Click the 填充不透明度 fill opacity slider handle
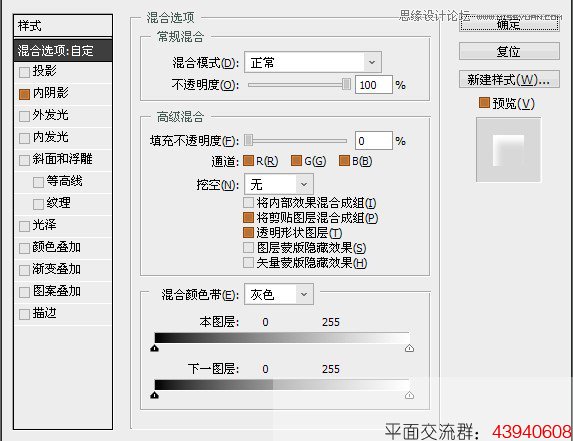The height and width of the screenshot is (441, 573). [x=249, y=140]
